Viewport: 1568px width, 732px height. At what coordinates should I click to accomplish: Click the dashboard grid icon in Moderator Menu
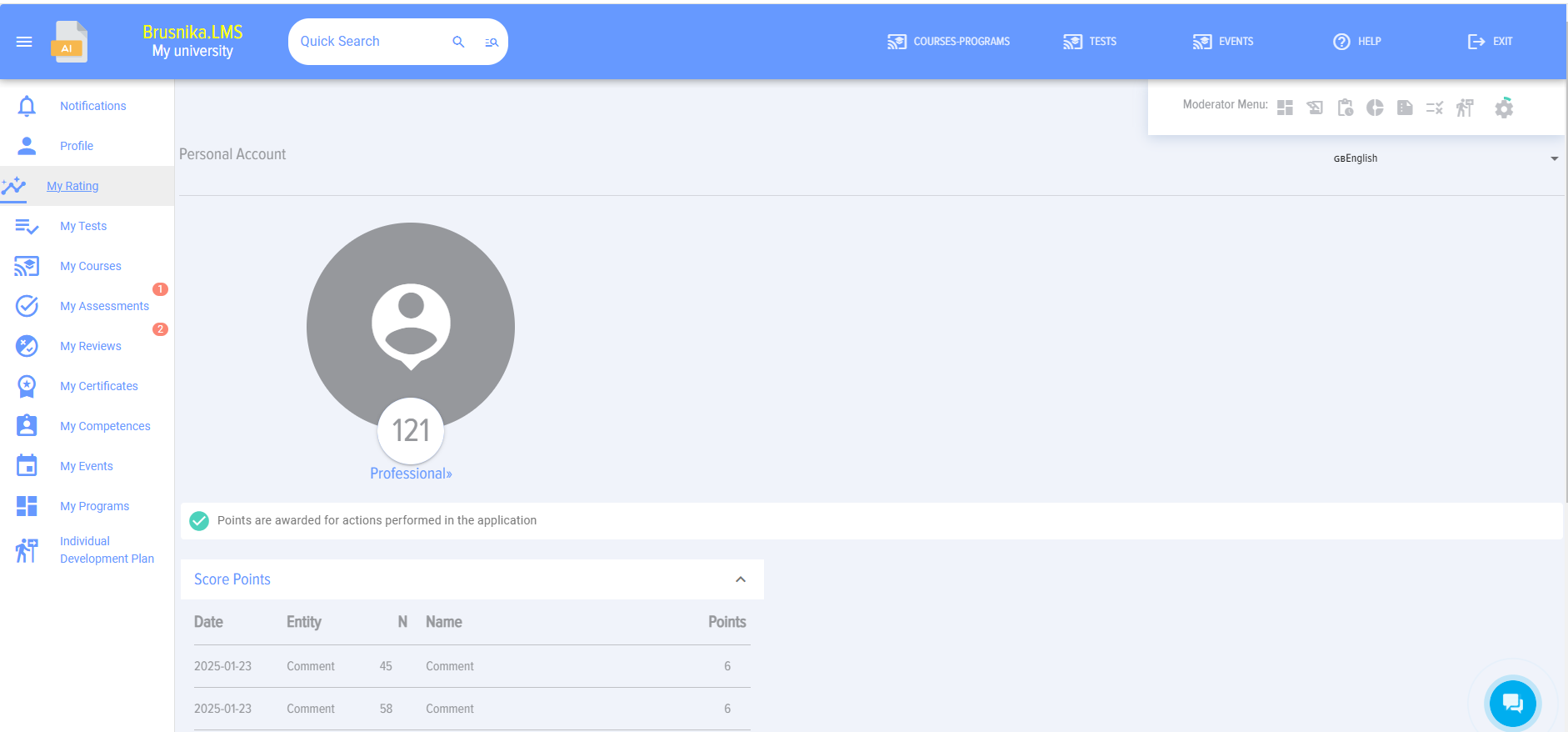point(1285,108)
